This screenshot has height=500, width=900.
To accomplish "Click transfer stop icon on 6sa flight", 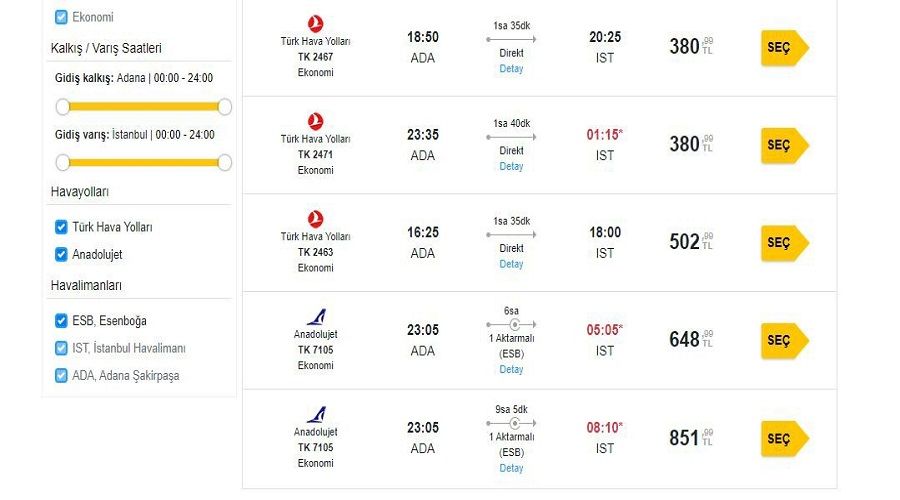I will (515, 325).
